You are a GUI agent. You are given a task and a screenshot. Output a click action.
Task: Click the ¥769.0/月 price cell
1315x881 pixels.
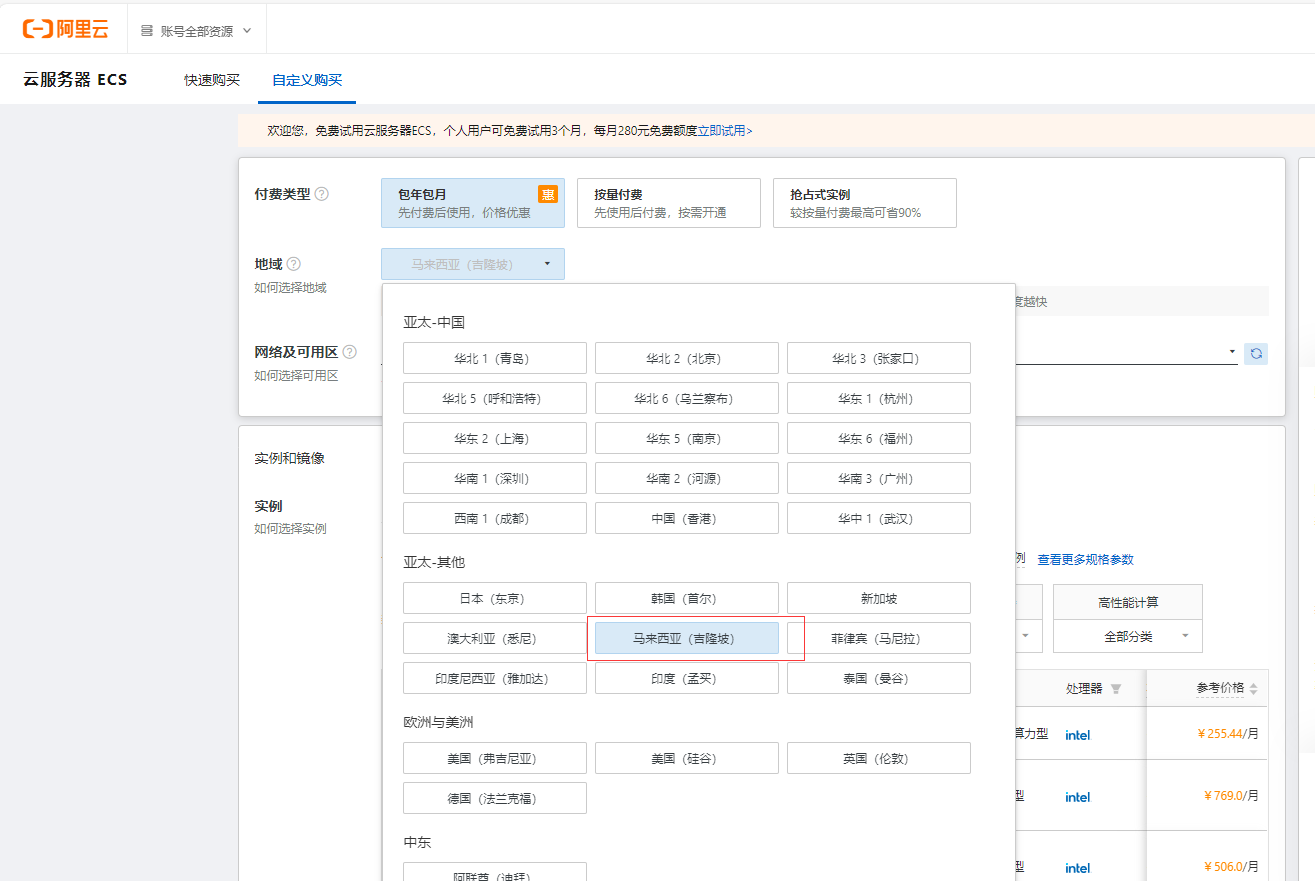pyautogui.click(x=1231, y=796)
